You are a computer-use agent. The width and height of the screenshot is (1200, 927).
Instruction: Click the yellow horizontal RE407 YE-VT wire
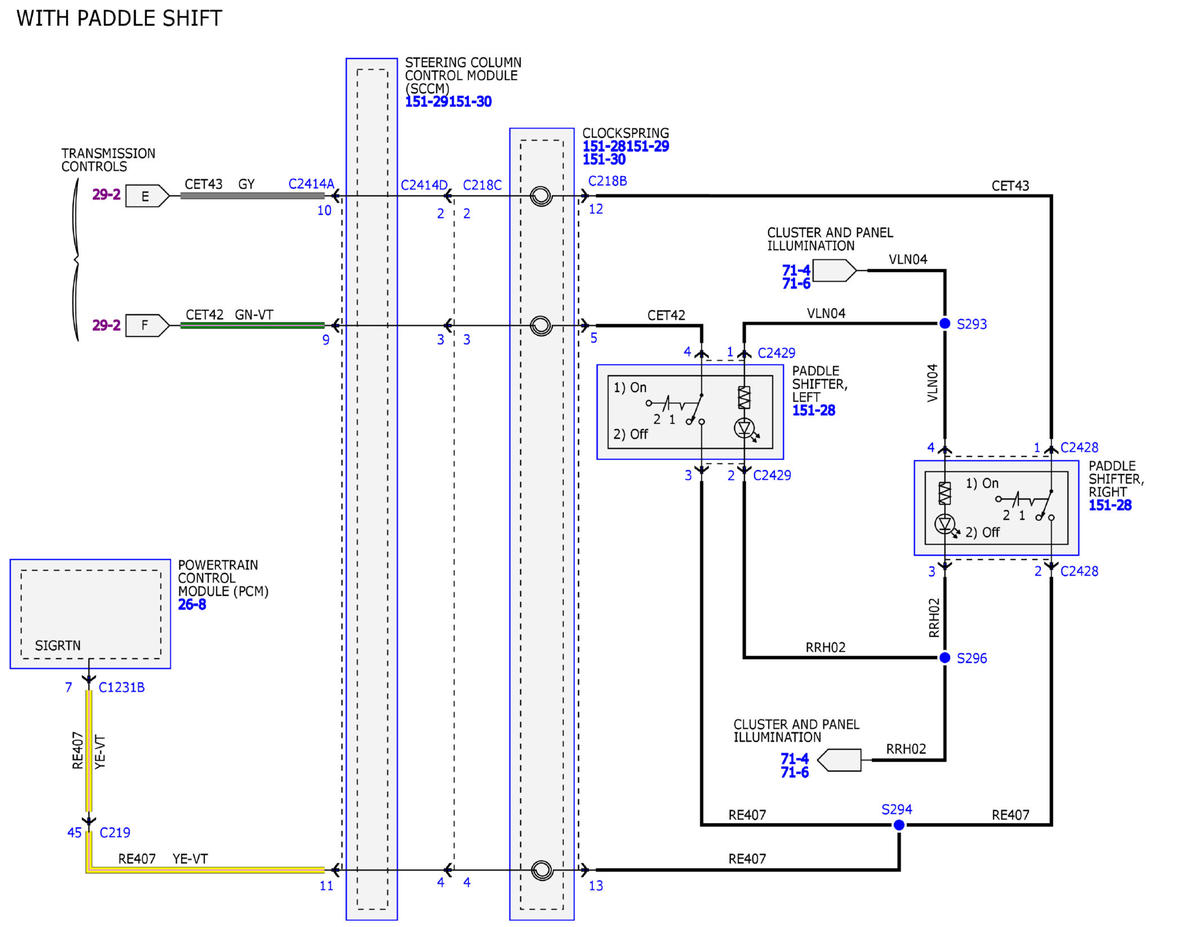(207, 871)
